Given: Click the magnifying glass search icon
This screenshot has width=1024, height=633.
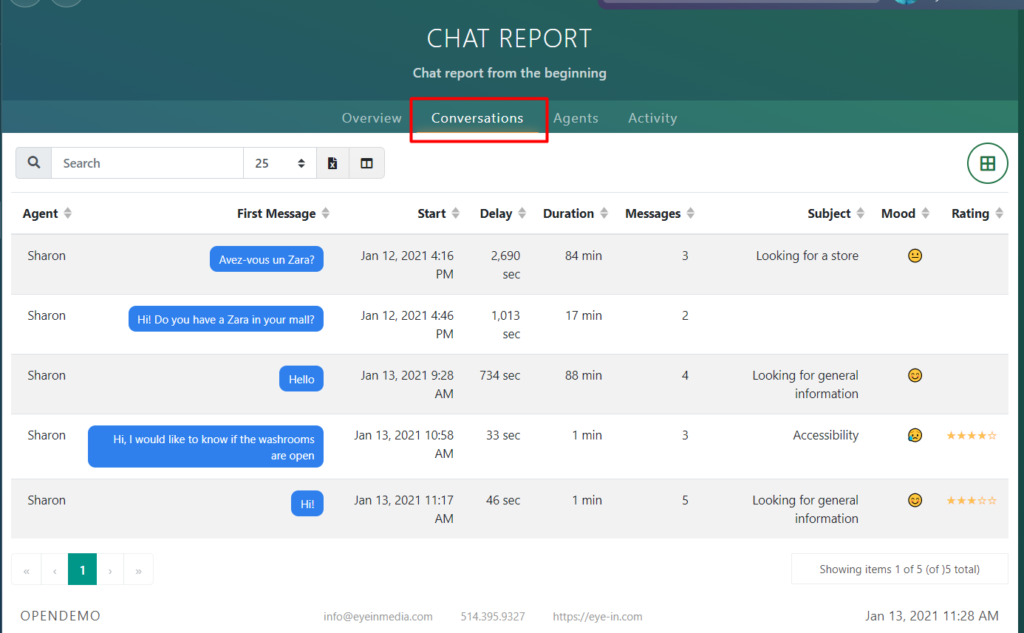Looking at the screenshot, I should click(x=33, y=163).
